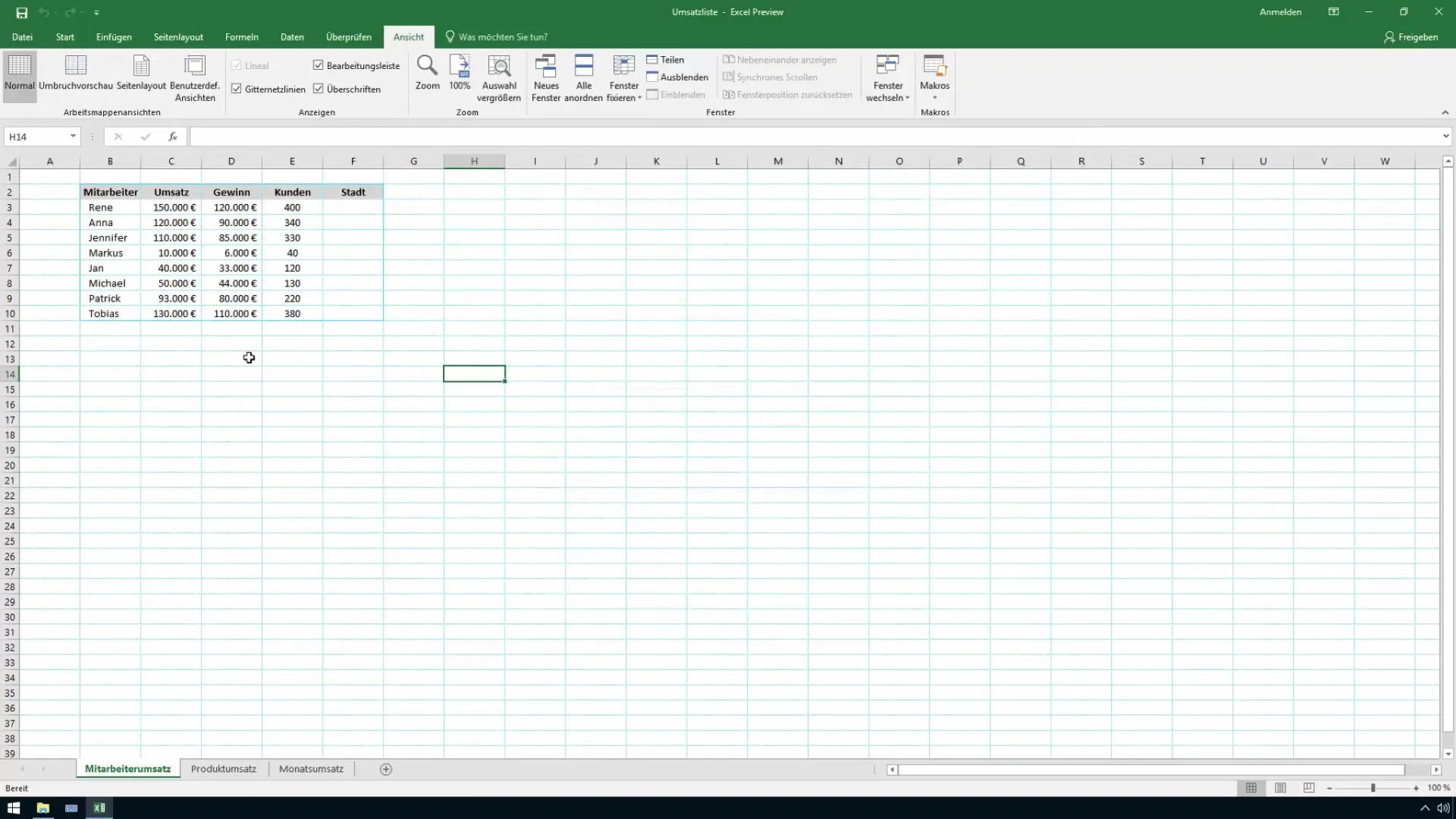Click Auswahl vergrößern icon
Viewport: 1456px width, 819px height.
pyautogui.click(x=499, y=78)
